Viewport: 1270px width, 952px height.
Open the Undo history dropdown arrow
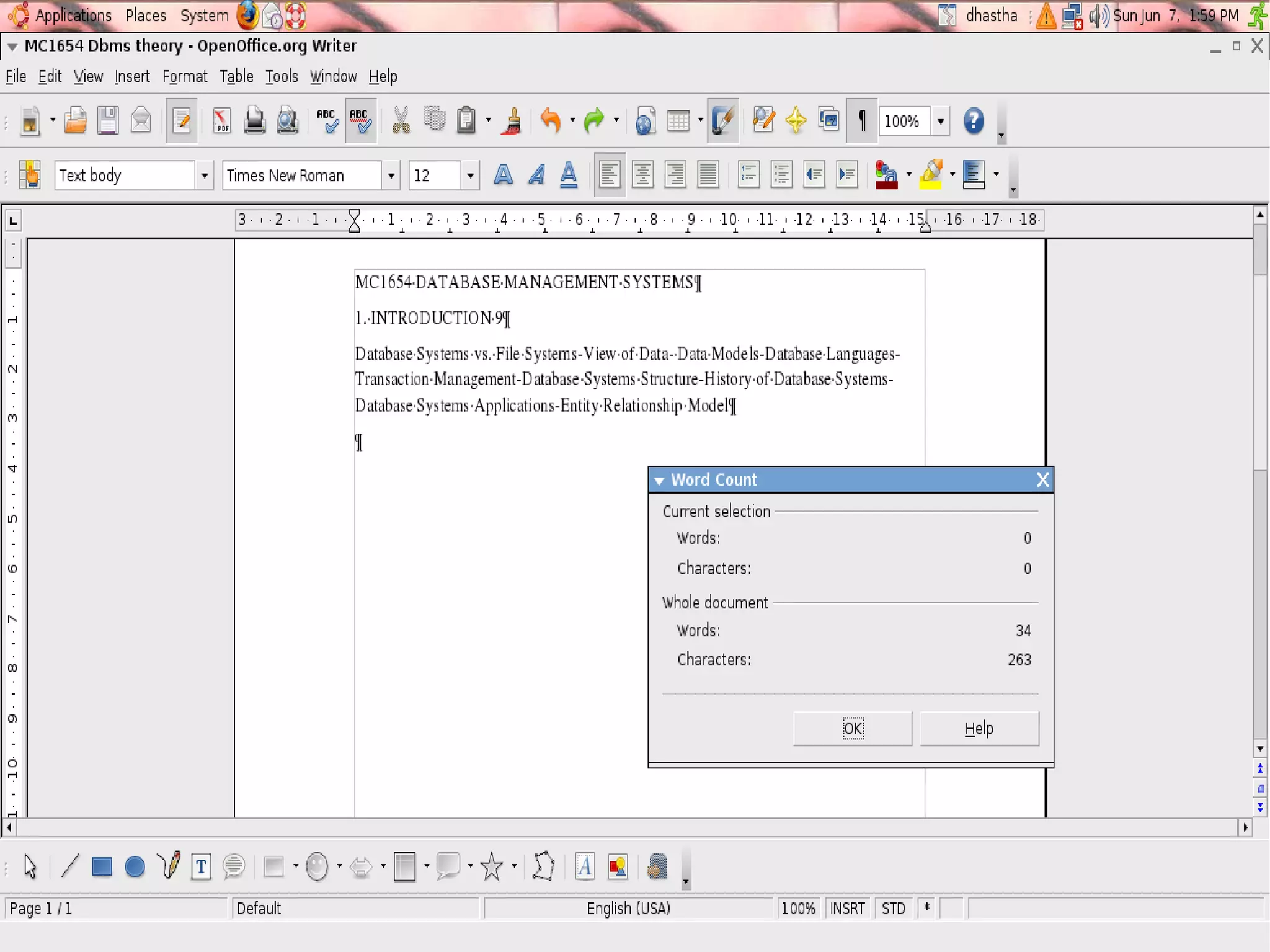point(572,120)
